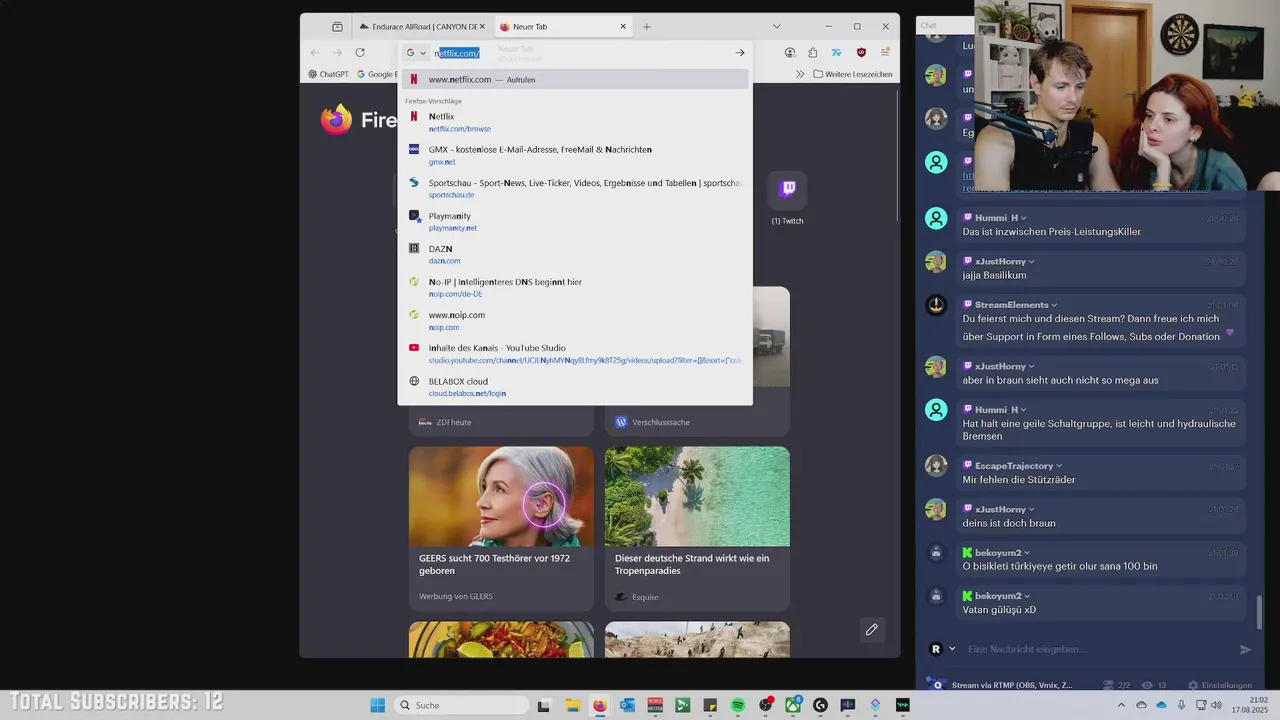Viewport: 1280px width, 720px height.
Task: Open Google search engine selector dropdown
Action: [416, 53]
